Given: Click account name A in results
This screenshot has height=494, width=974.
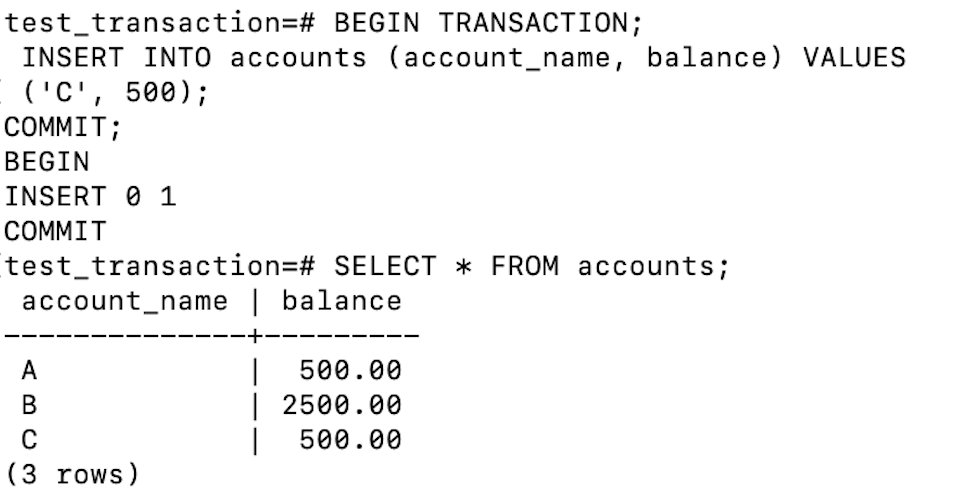Looking at the screenshot, I should click(29, 371).
